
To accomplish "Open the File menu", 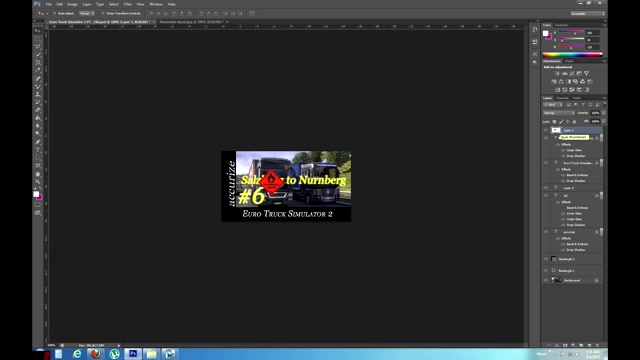I will 49,4.
